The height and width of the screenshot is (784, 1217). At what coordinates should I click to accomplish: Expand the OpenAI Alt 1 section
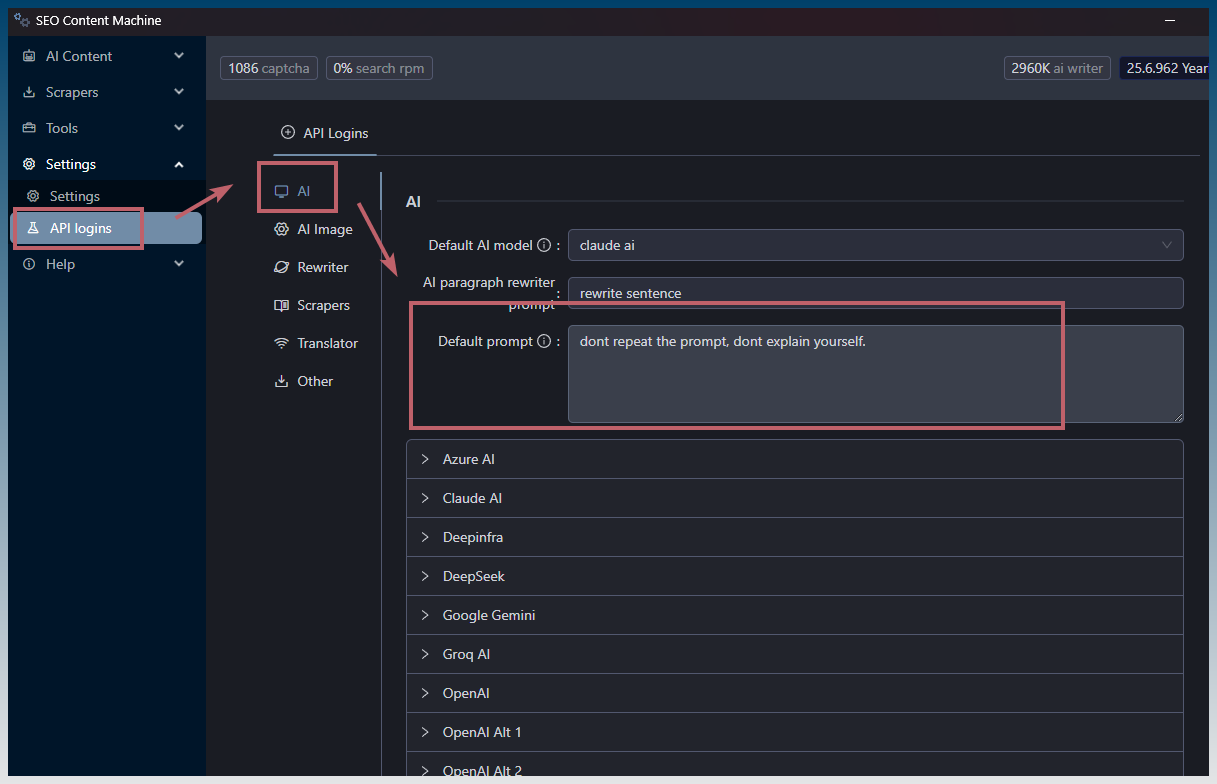(794, 732)
